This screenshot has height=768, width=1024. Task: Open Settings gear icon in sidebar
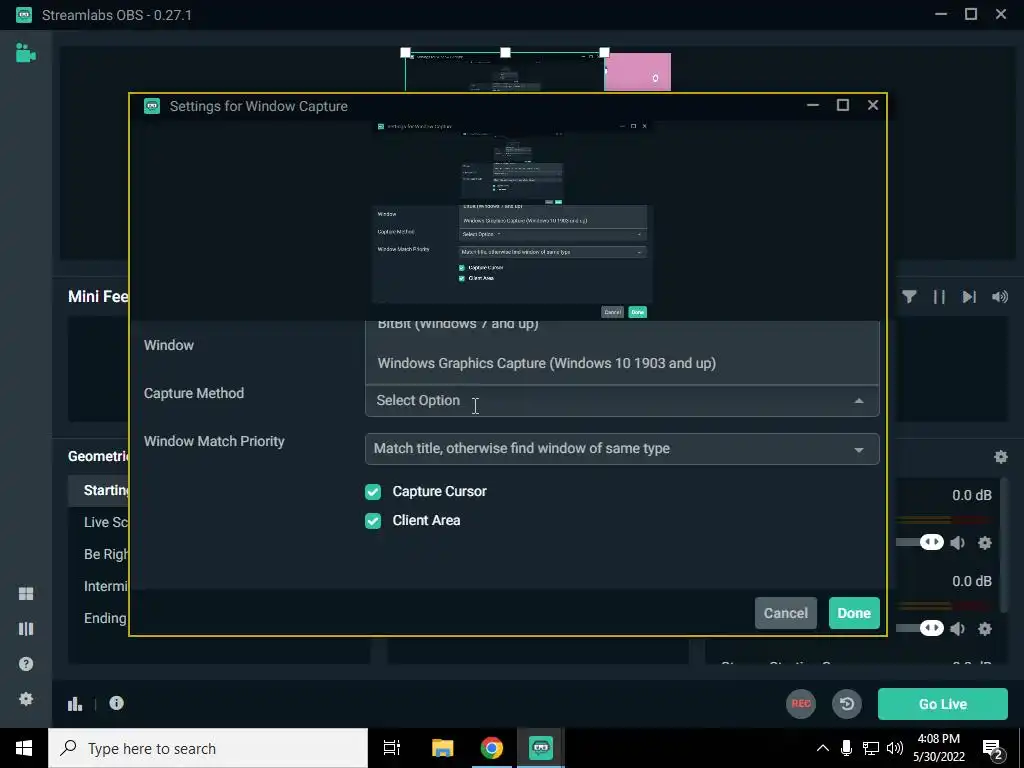(x=25, y=699)
